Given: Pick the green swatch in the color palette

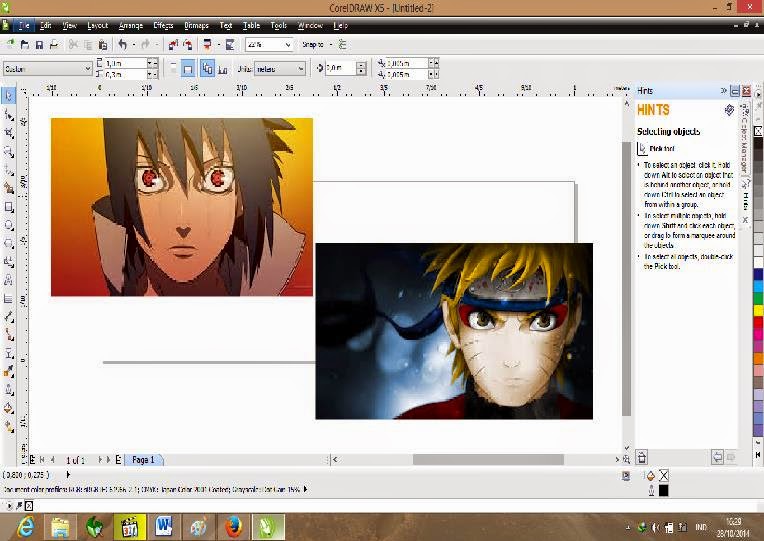Looking at the screenshot, I should point(758,298).
